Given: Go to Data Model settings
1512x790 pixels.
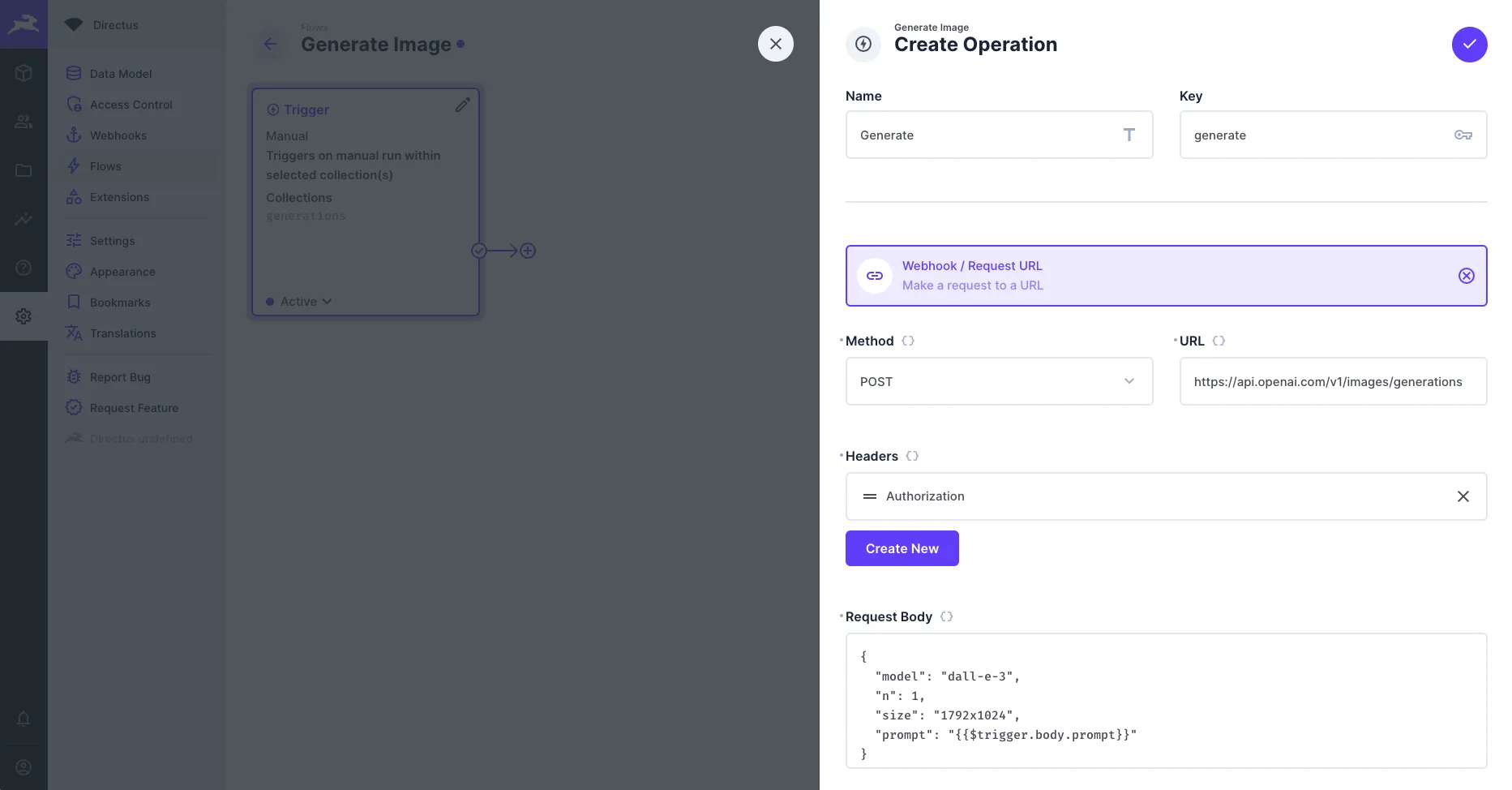Looking at the screenshot, I should pyautogui.click(x=121, y=74).
